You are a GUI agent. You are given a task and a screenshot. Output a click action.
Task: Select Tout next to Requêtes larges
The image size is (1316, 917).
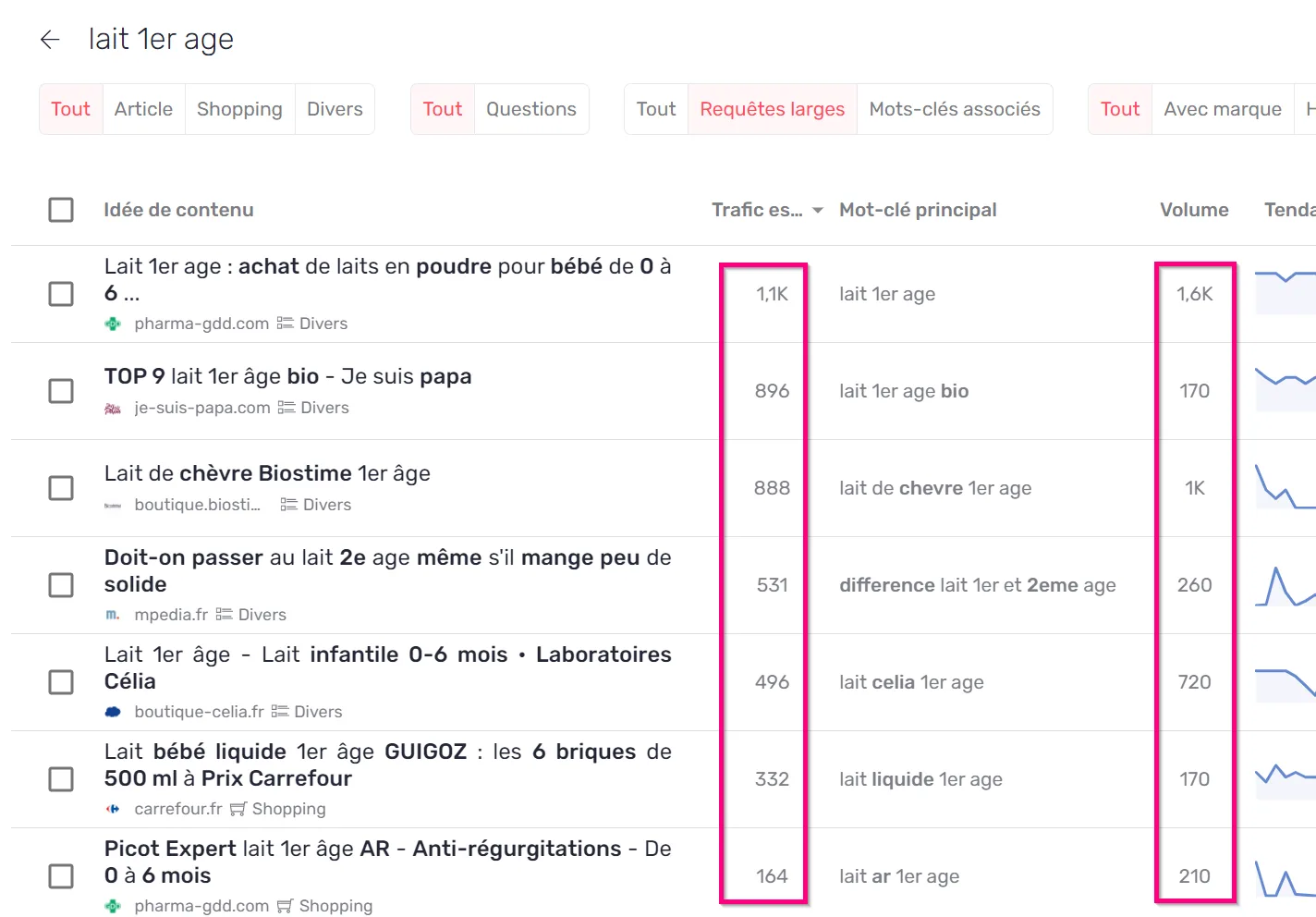656,109
